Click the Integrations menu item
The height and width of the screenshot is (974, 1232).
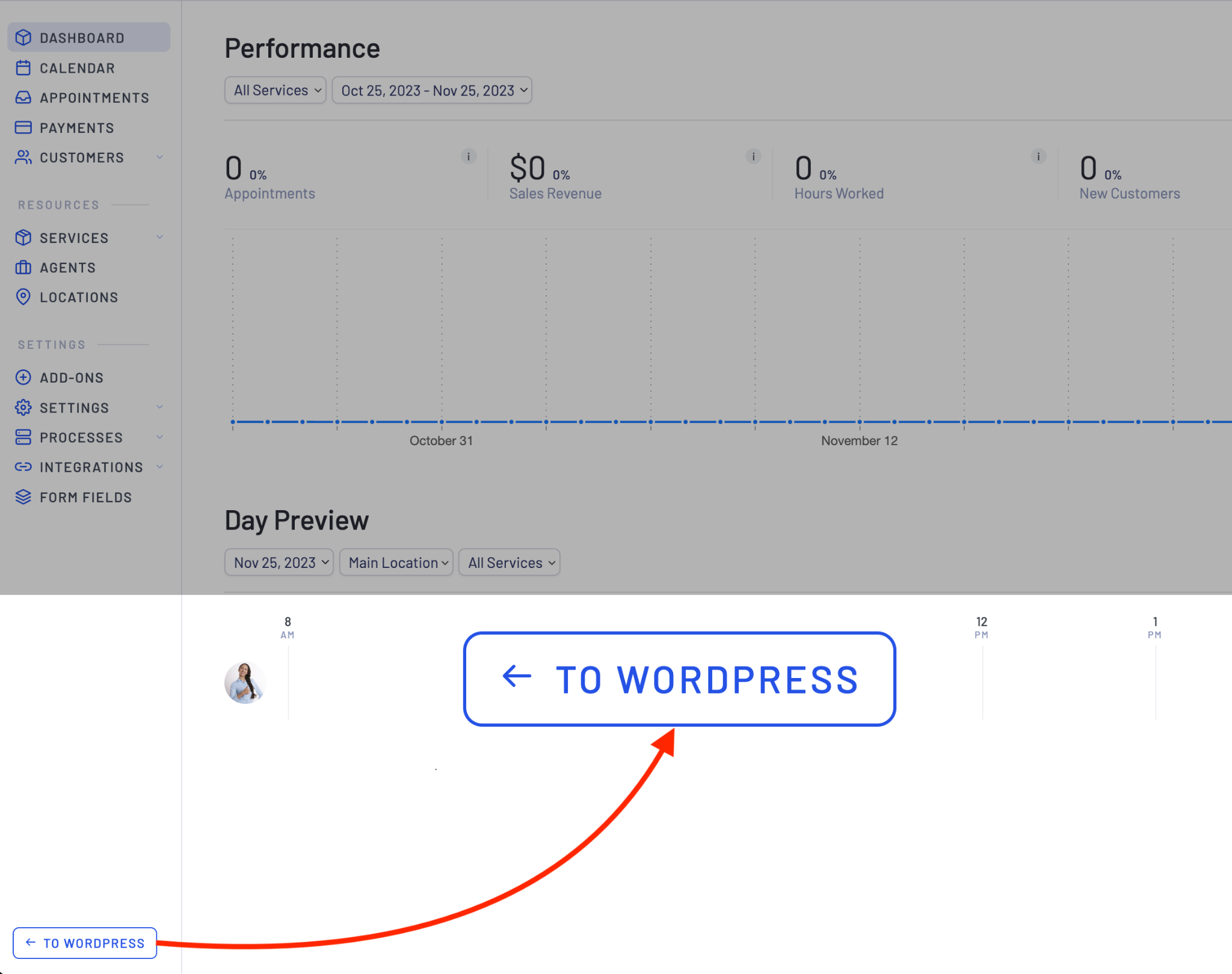[91, 467]
